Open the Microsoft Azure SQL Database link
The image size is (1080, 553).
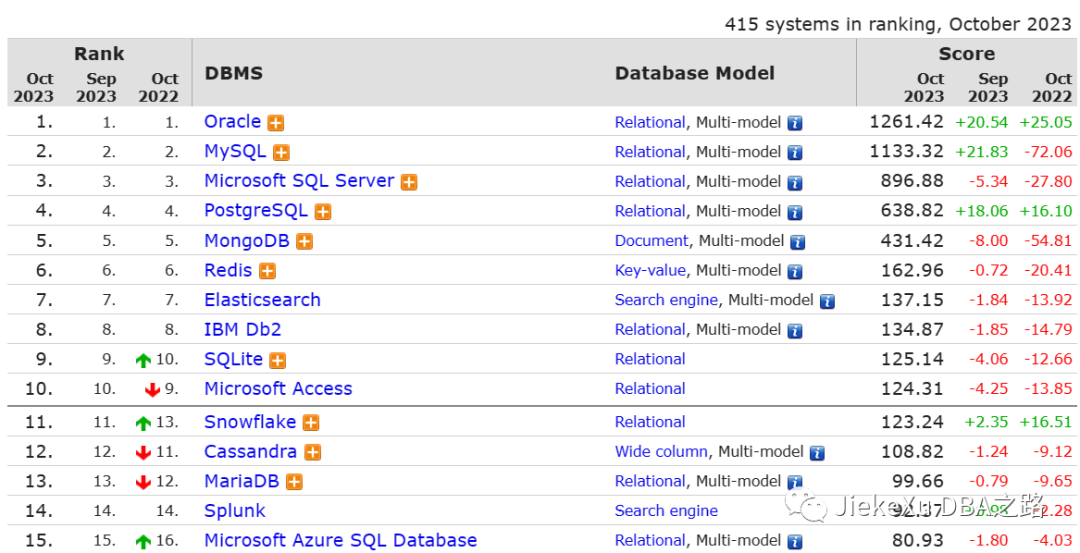coord(340,540)
